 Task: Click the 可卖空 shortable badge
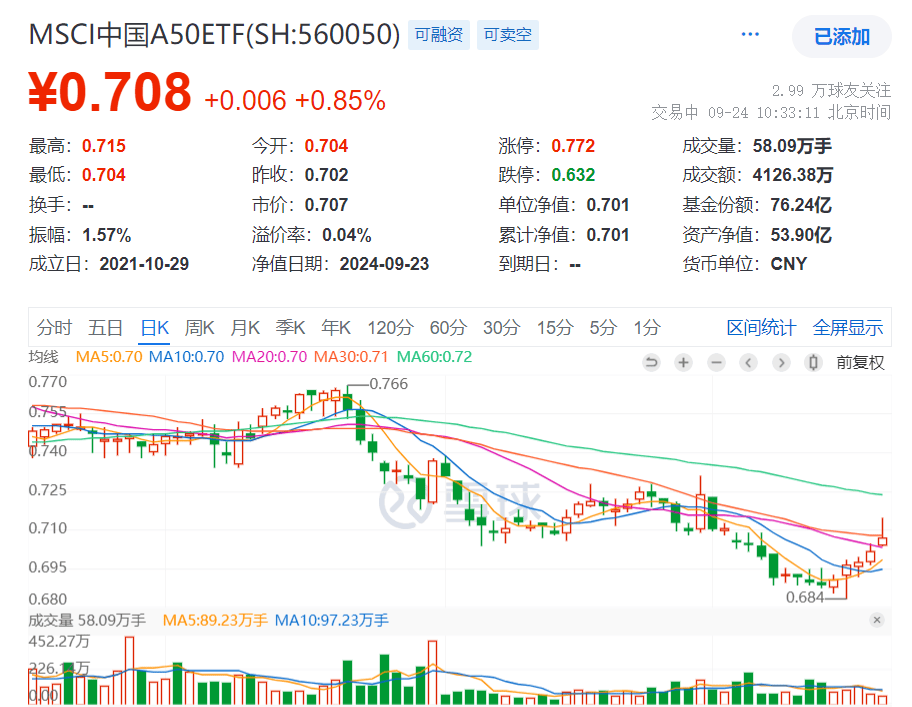tap(507, 34)
